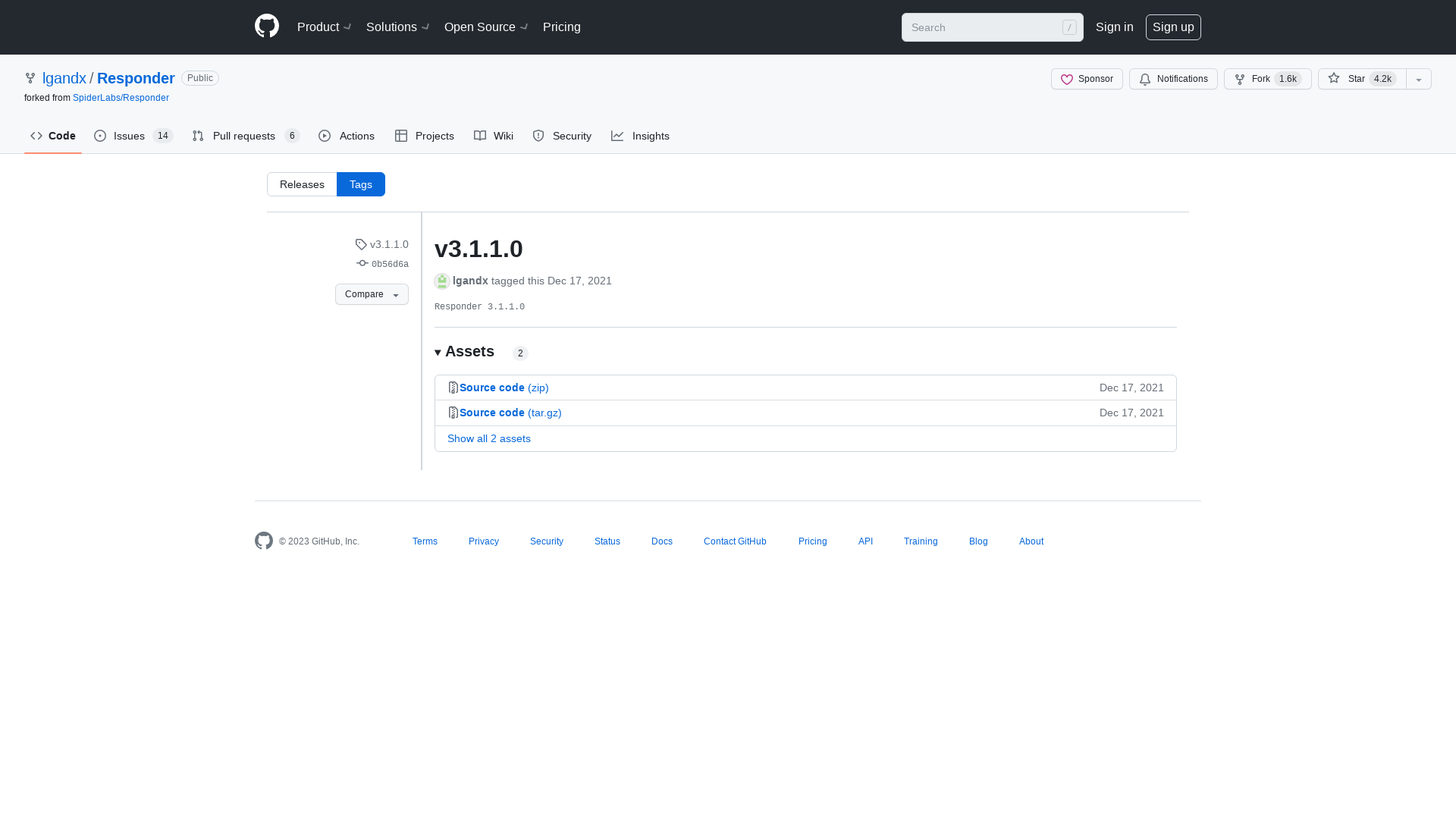This screenshot has width=1456, height=819.
Task: Click the fork count 1.6k
Action: 1288,79
